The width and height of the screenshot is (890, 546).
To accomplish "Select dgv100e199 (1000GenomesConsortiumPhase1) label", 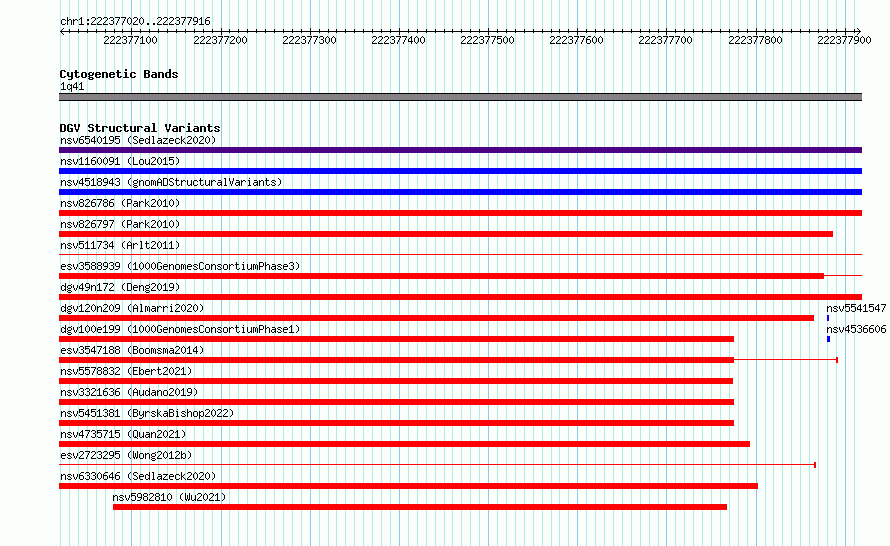I will click(x=180, y=329).
